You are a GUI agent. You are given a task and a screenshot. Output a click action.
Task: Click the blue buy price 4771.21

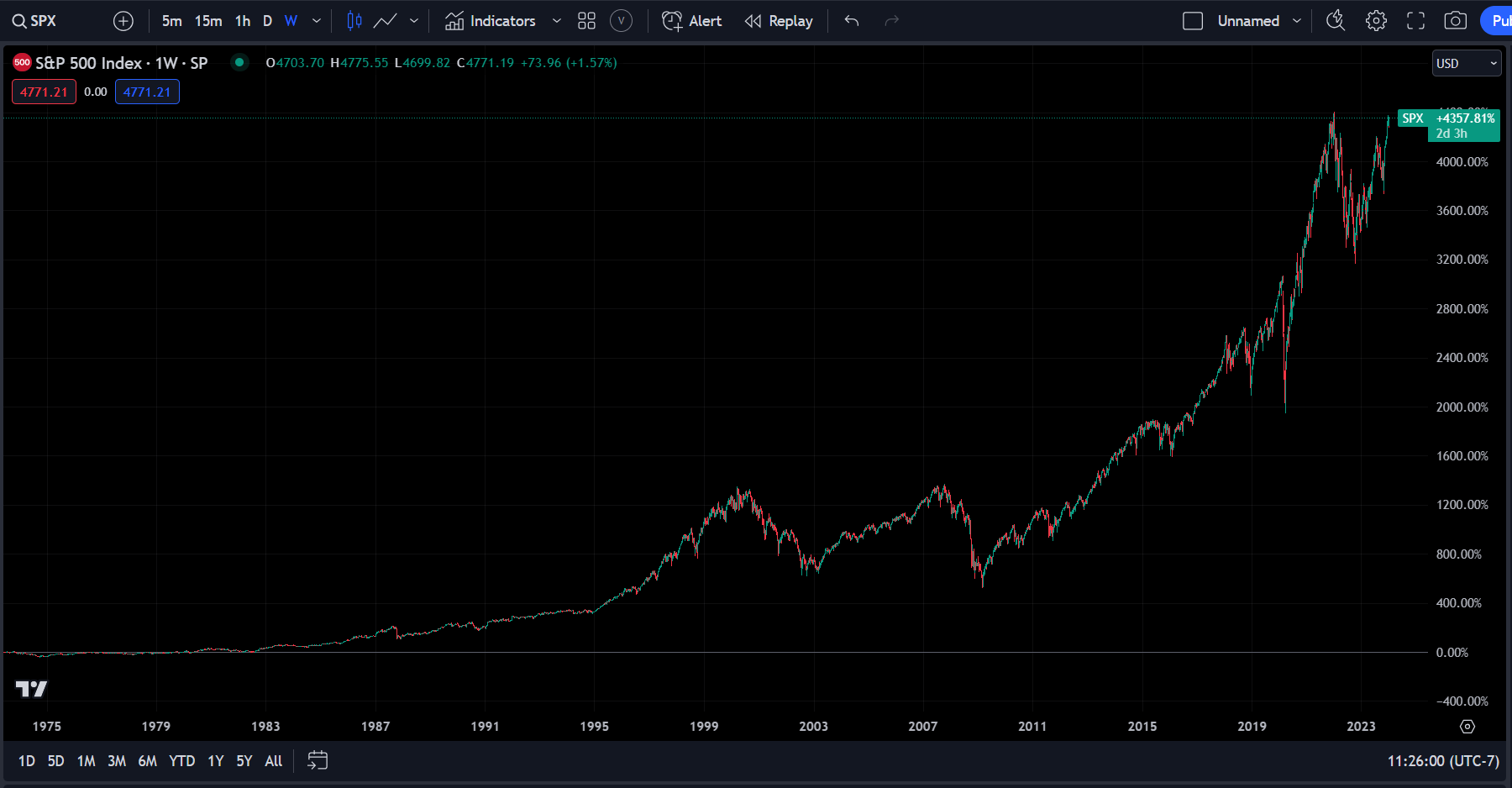click(147, 92)
